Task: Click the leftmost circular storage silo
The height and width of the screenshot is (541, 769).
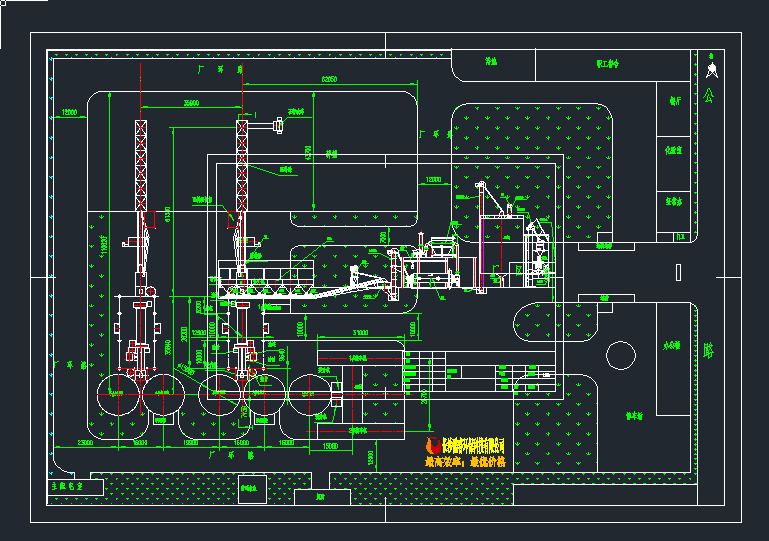Action: click(118, 392)
